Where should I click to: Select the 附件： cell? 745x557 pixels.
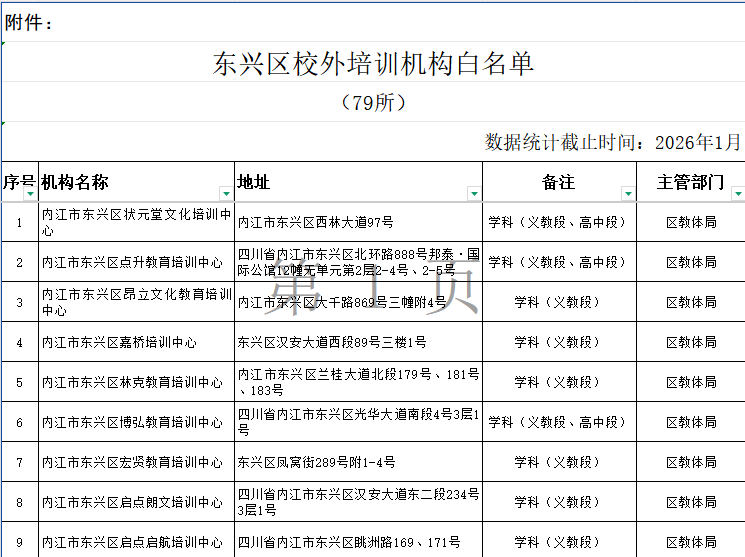point(373,22)
